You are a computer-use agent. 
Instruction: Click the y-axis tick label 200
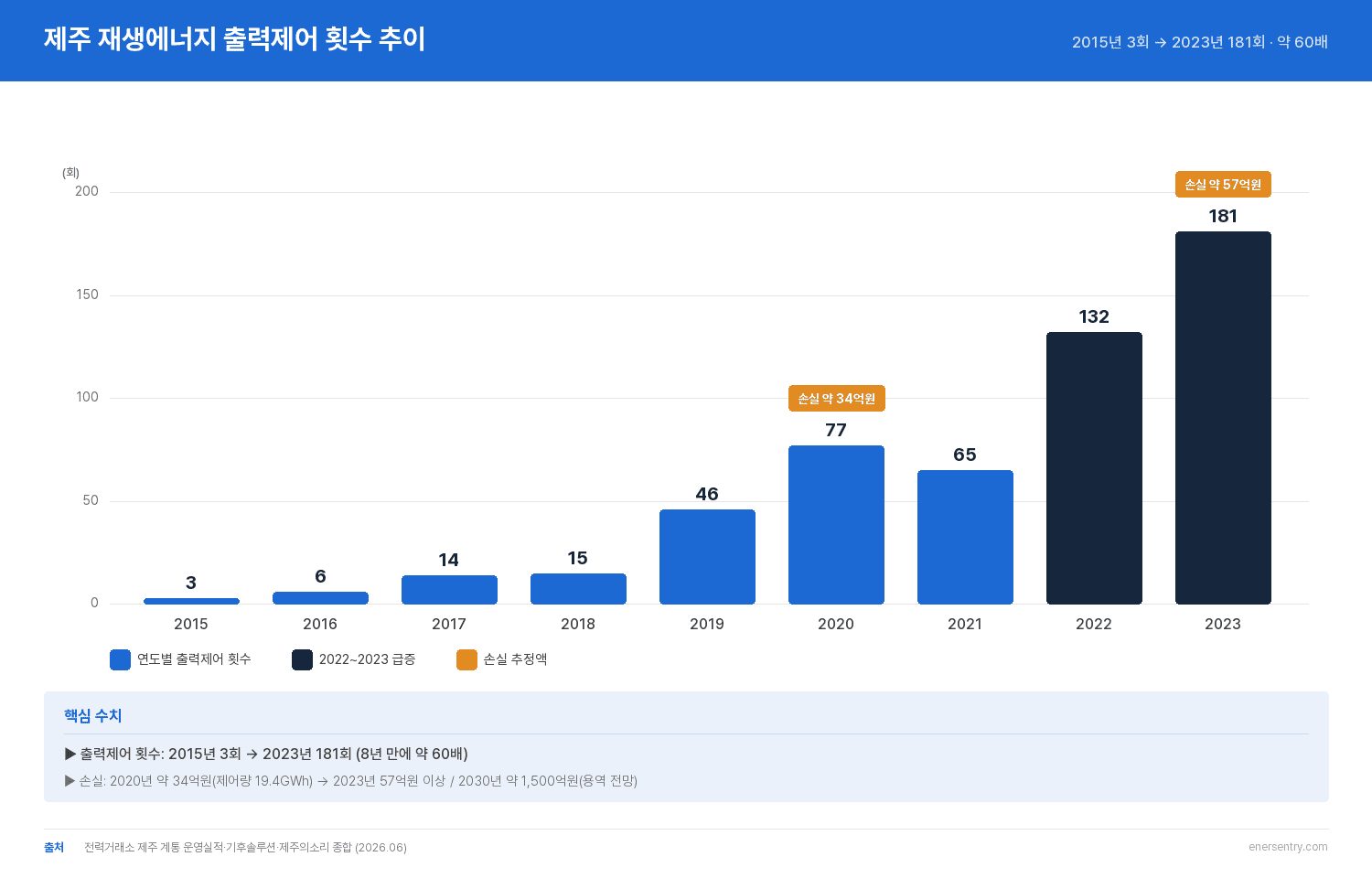(87, 191)
